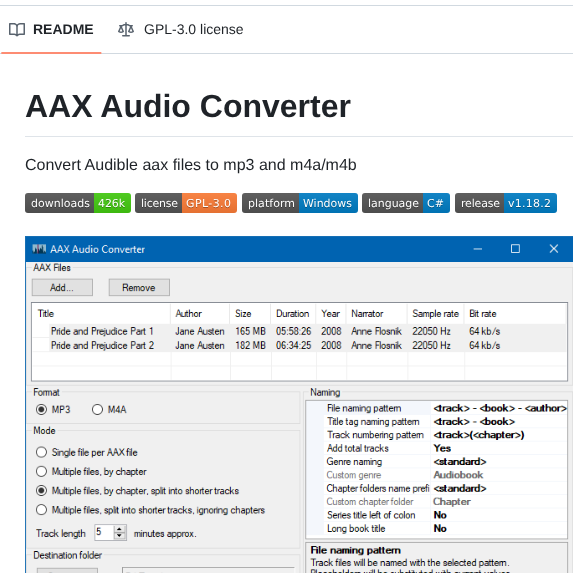The width and height of the screenshot is (573, 573).
Task: Select the Pride and Prejudice Part 2 row
Action: point(299,345)
